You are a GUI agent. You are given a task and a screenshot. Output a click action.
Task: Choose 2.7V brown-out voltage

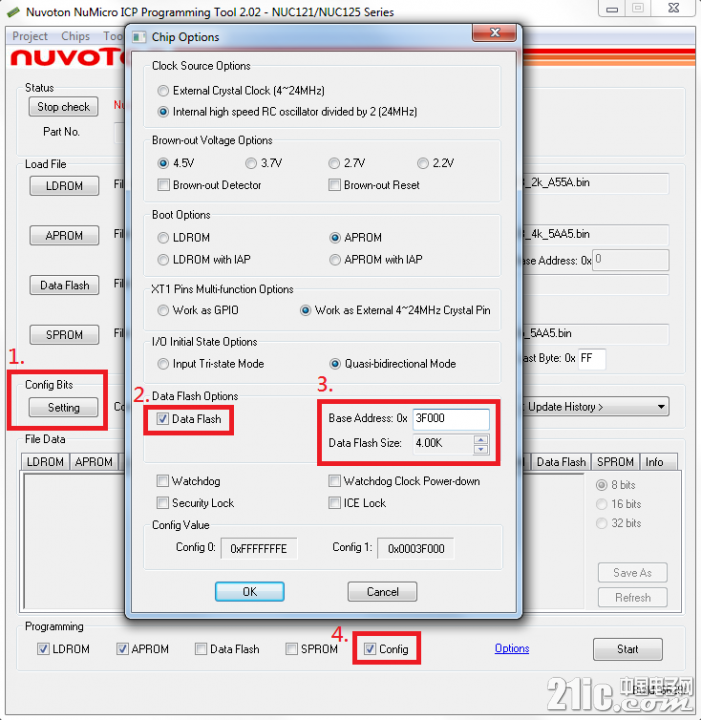(334, 163)
